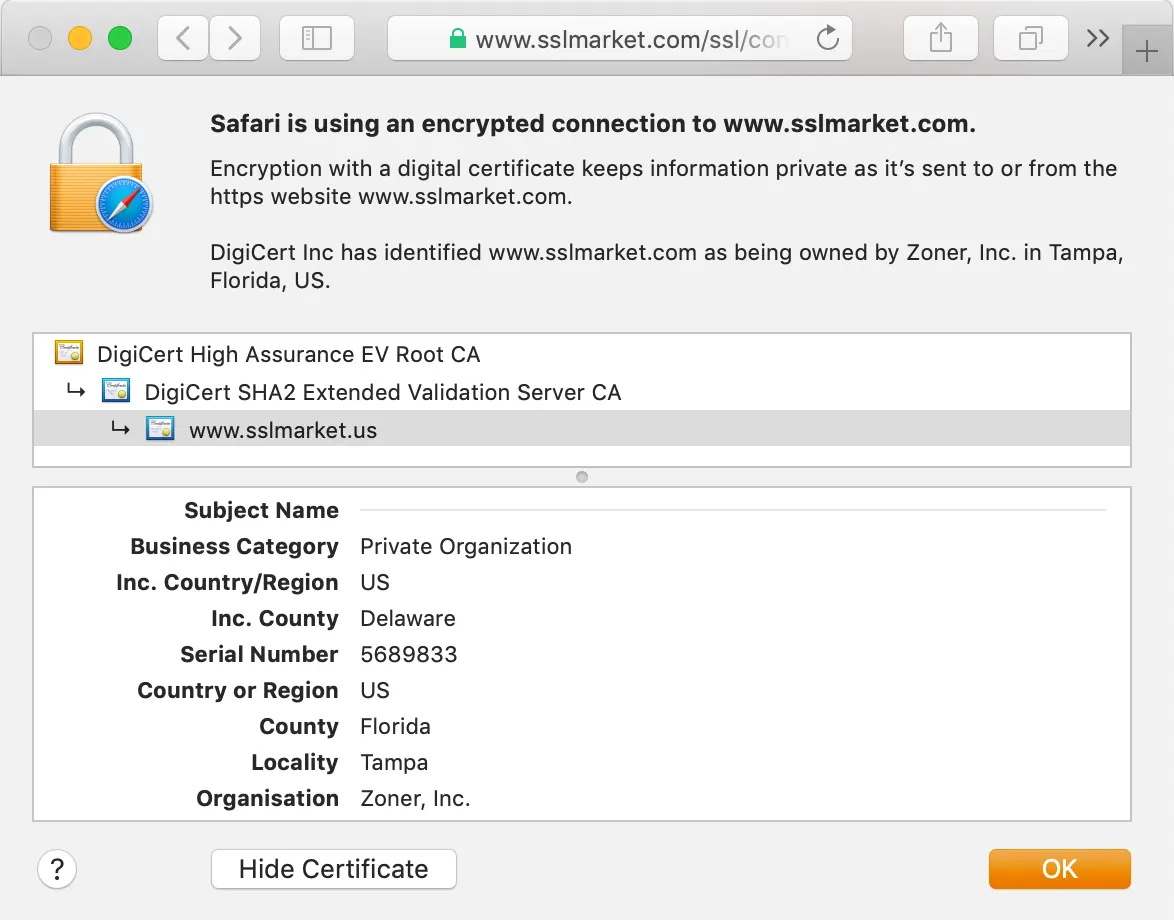Click the www.sslmarket.com address field
Screen dimensions: 1174x920
click(619, 38)
